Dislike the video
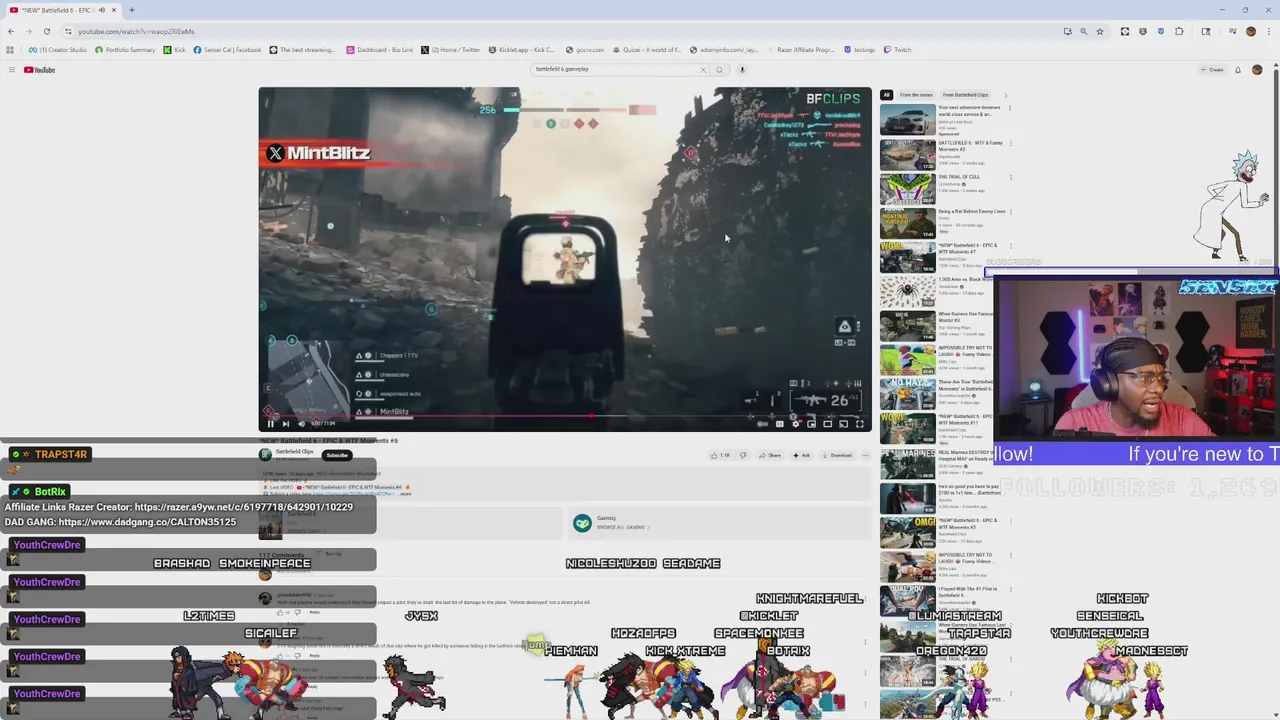The height and width of the screenshot is (720, 1280). coord(742,455)
